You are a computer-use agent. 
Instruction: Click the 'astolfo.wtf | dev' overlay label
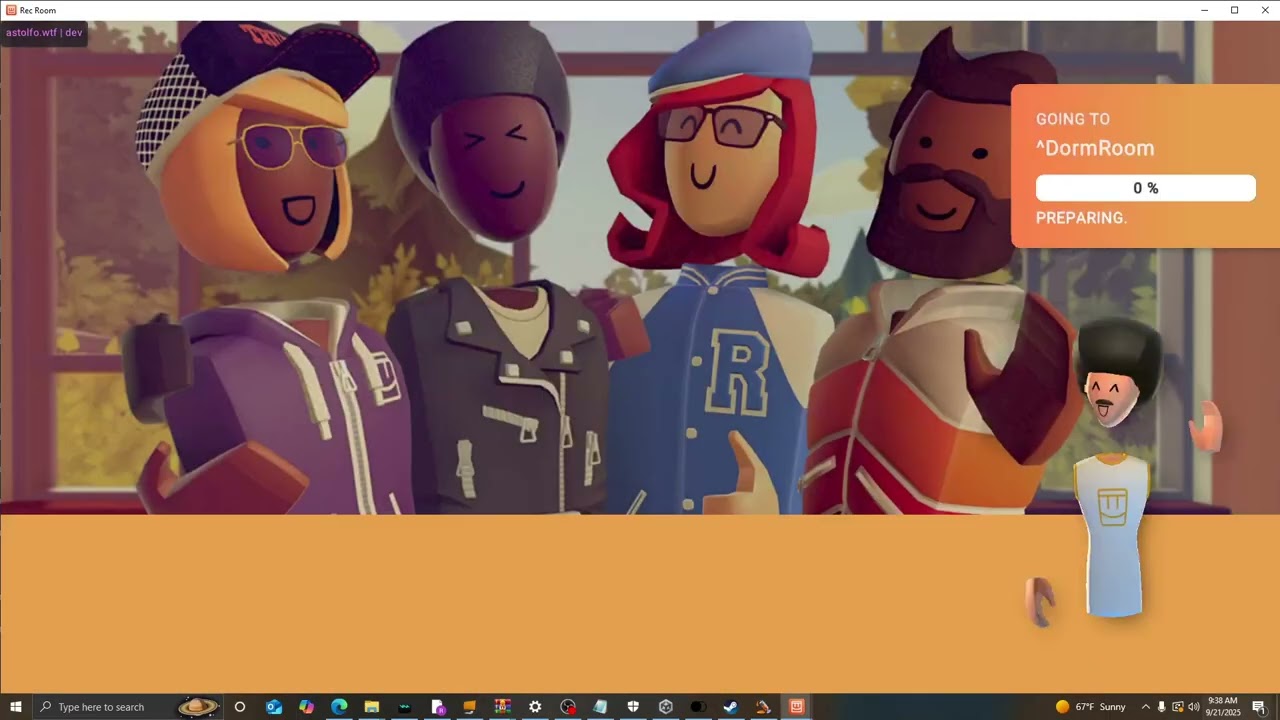click(x=44, y=33)
